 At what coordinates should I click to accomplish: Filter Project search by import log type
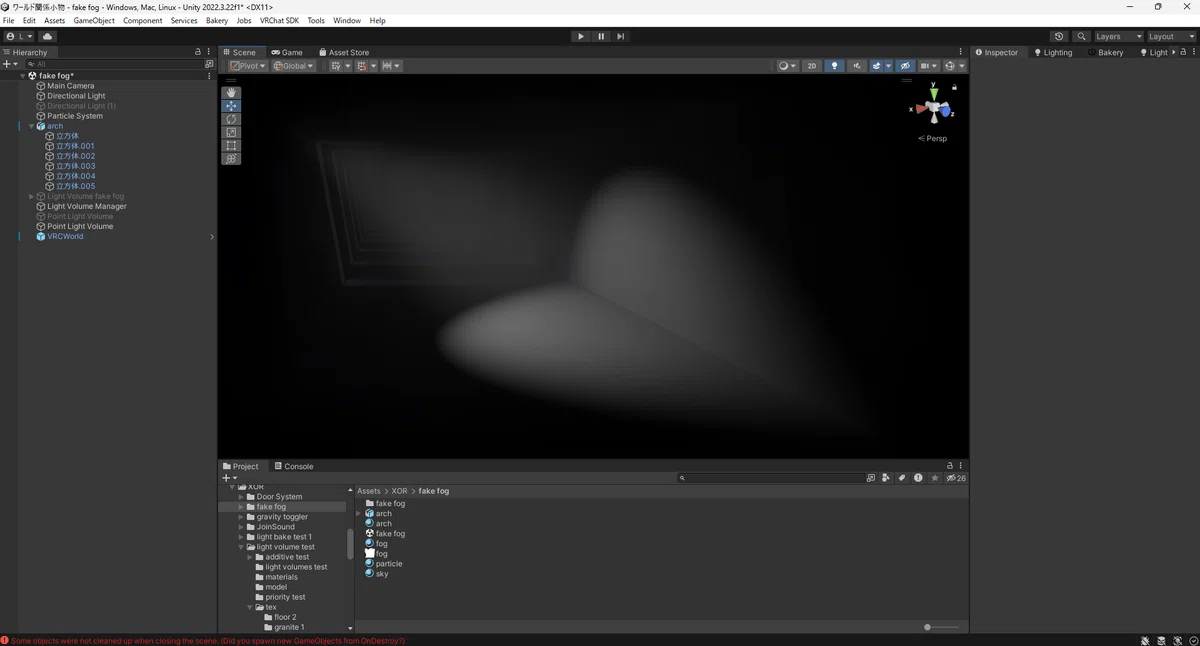point(918,478)
